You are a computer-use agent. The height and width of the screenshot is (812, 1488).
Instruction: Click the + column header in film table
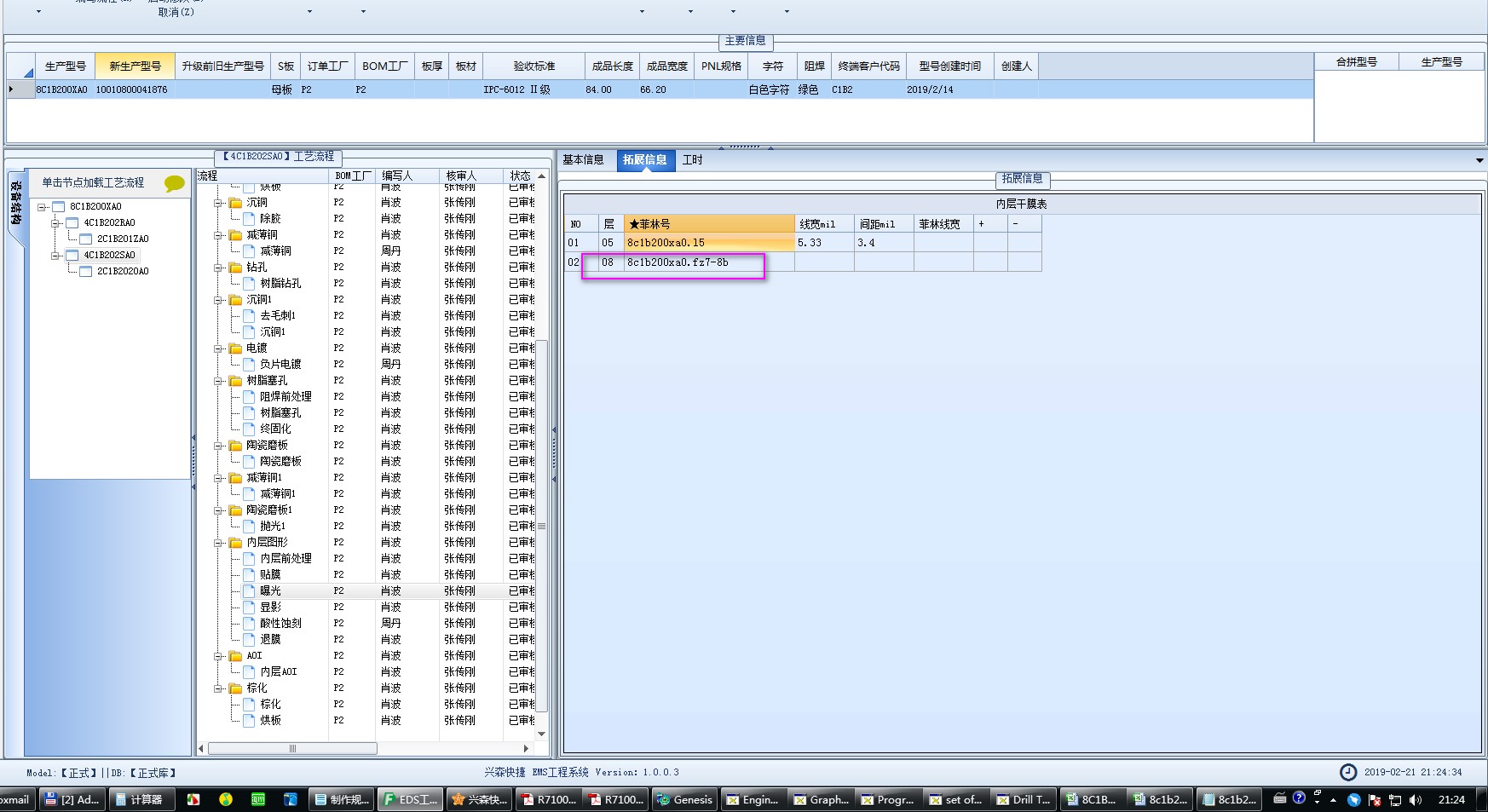point(990,224)
